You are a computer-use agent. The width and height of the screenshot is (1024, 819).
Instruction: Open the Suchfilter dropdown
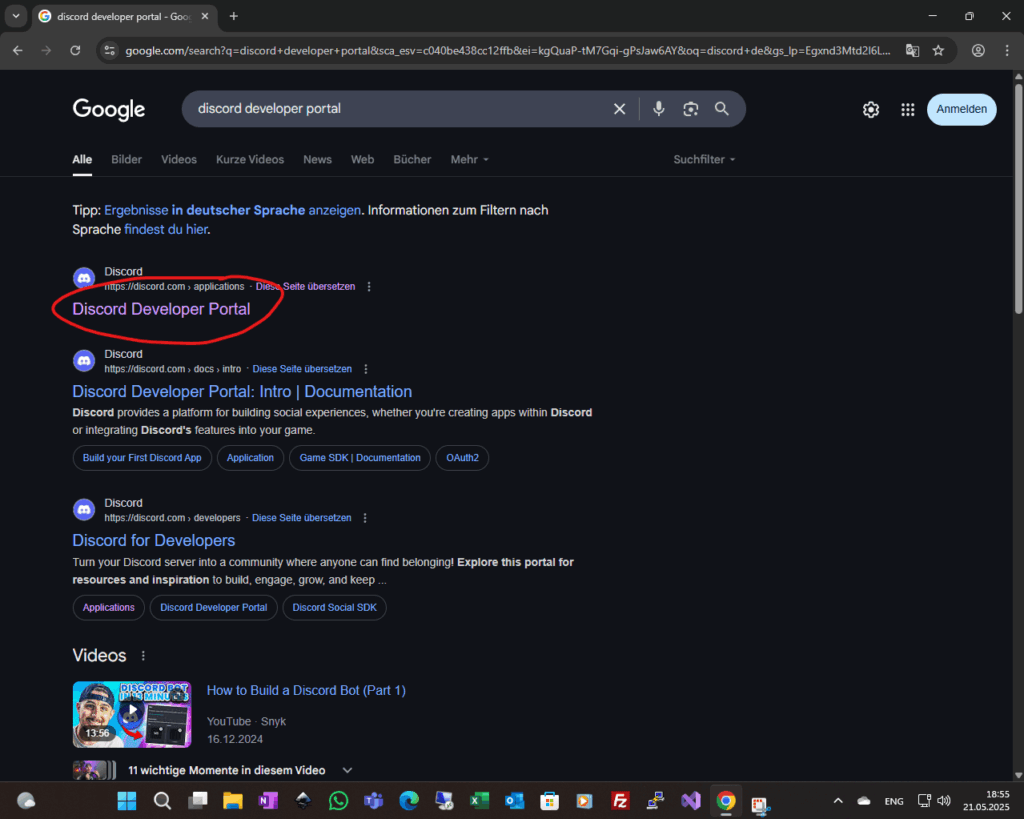(704, 159)
